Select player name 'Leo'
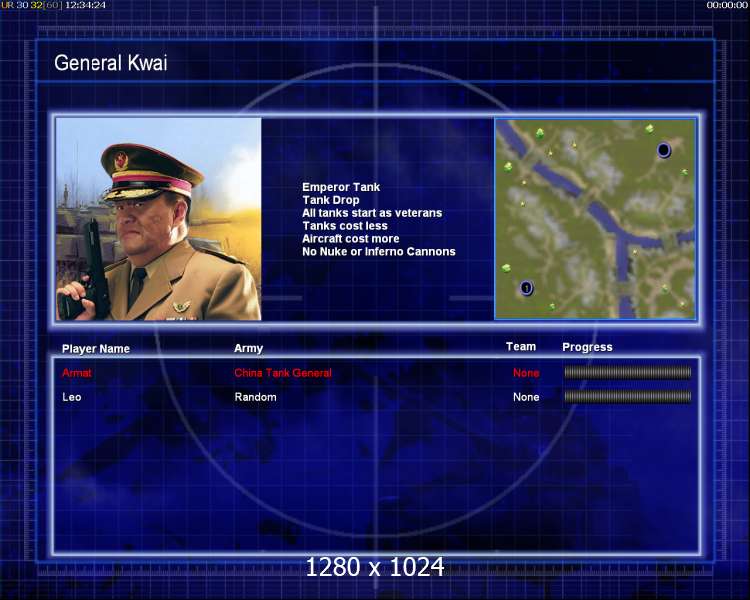Image resolution: width=750 pixels, height=600 pixels. click(x=72, y=397)
